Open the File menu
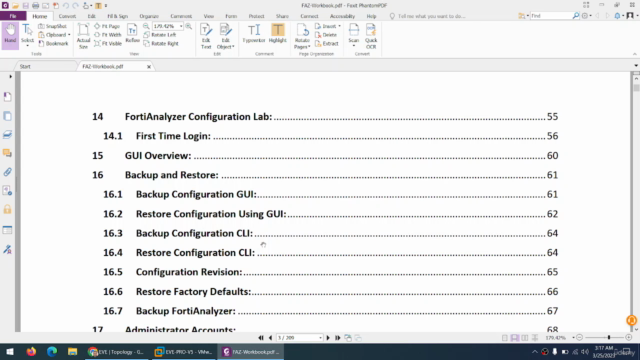This screenshot has height=360, width=640. coord(13,16)
